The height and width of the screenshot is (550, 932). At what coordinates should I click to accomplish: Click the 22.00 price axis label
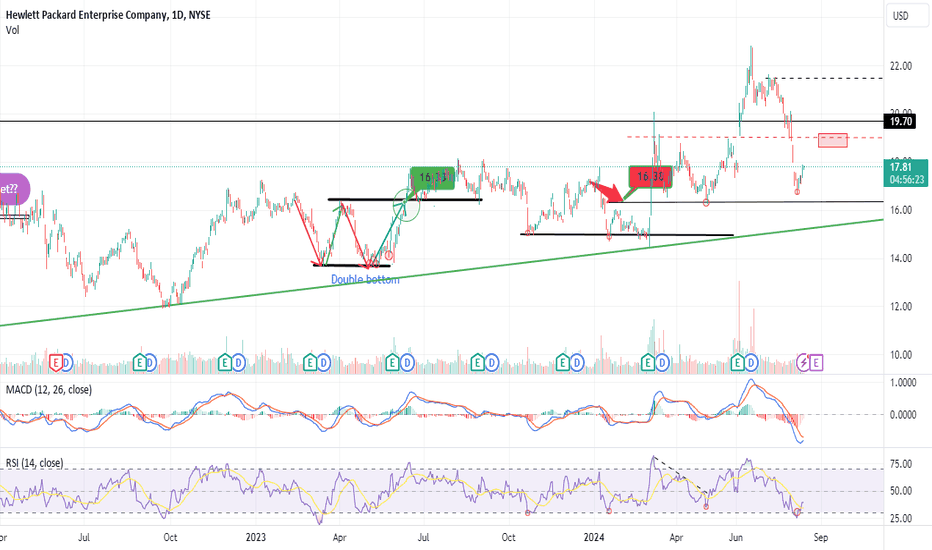900,66
